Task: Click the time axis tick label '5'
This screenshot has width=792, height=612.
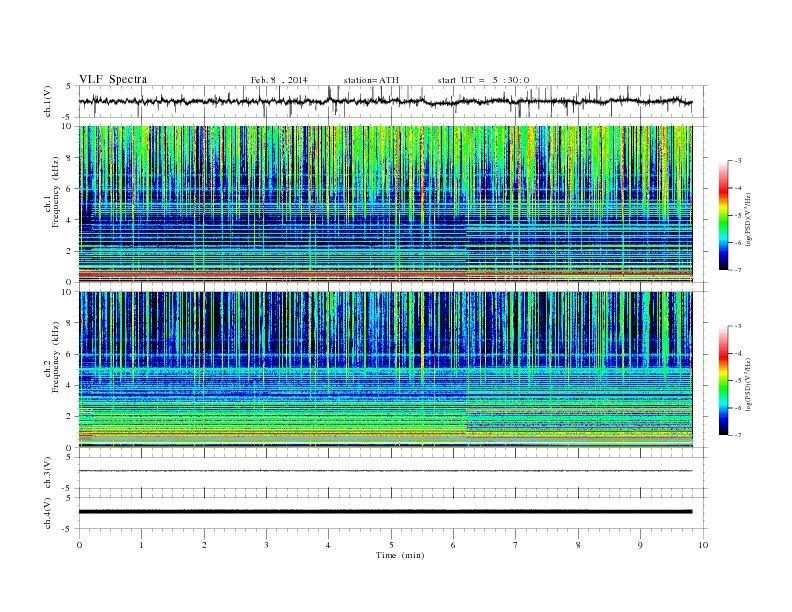Action: click(x=391, y=545)
